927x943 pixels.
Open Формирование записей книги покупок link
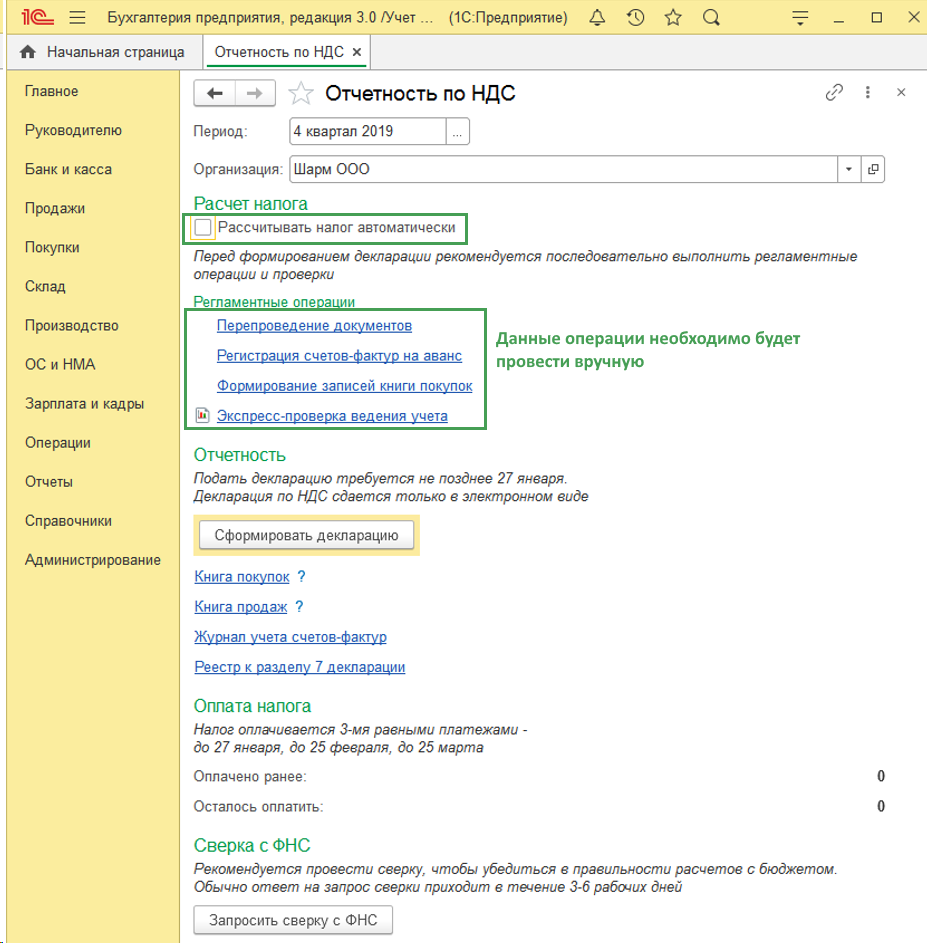click(345, 385)
